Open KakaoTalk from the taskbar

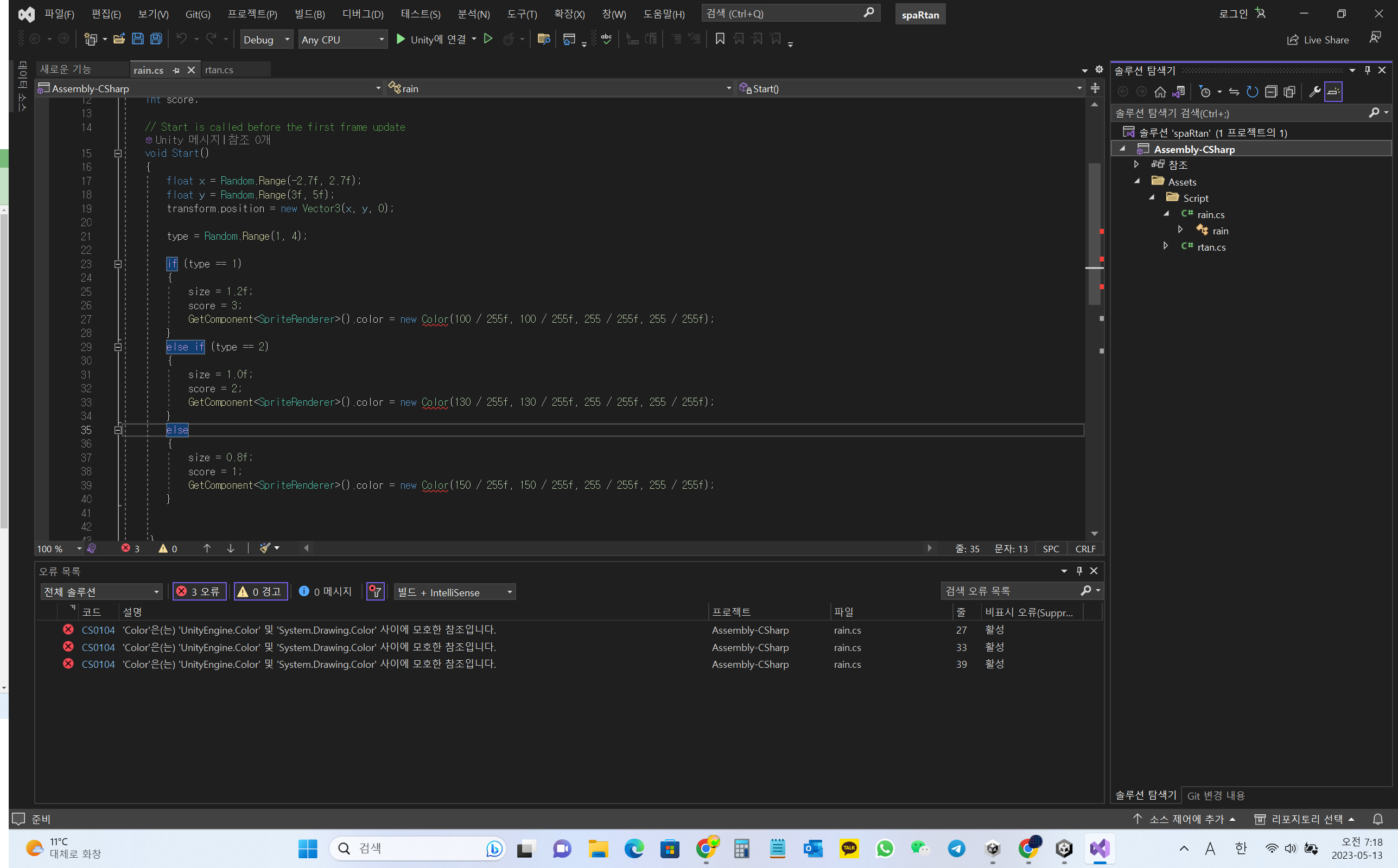tap(849, 848)
